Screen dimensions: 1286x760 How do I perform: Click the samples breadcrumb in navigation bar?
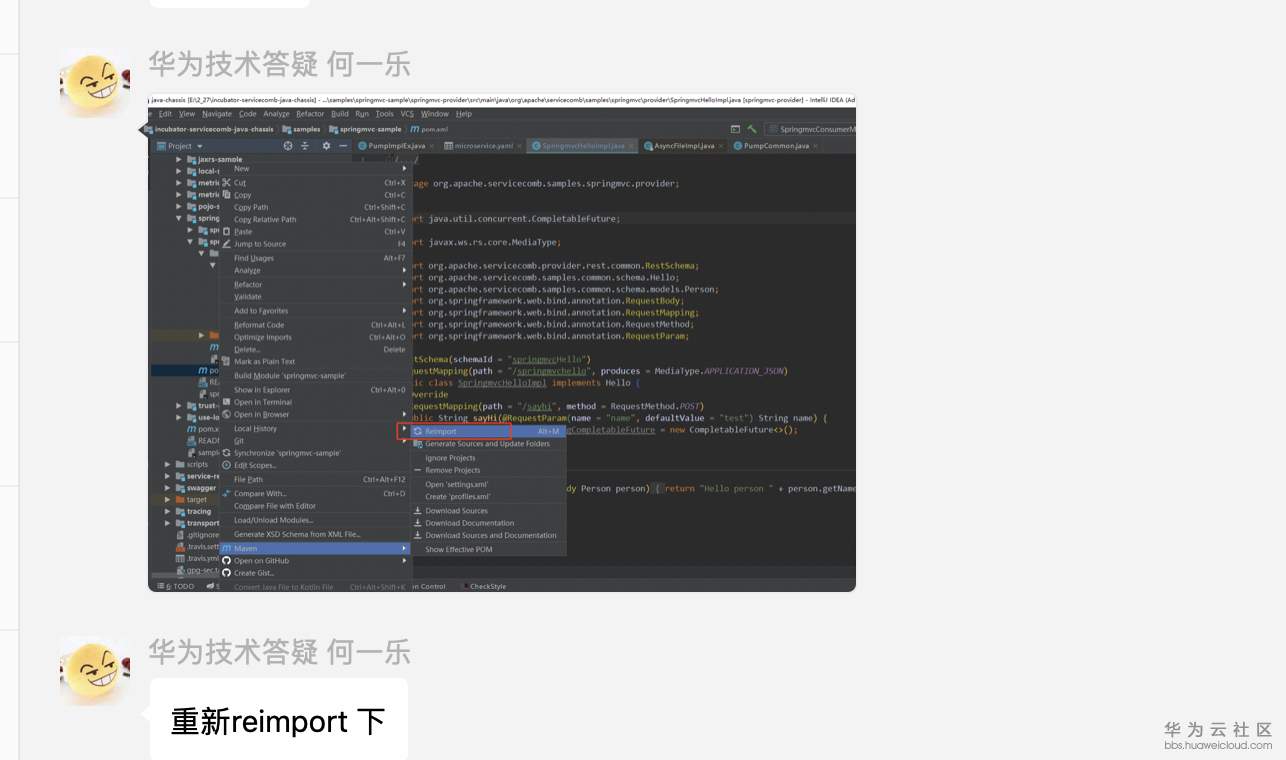302,129
